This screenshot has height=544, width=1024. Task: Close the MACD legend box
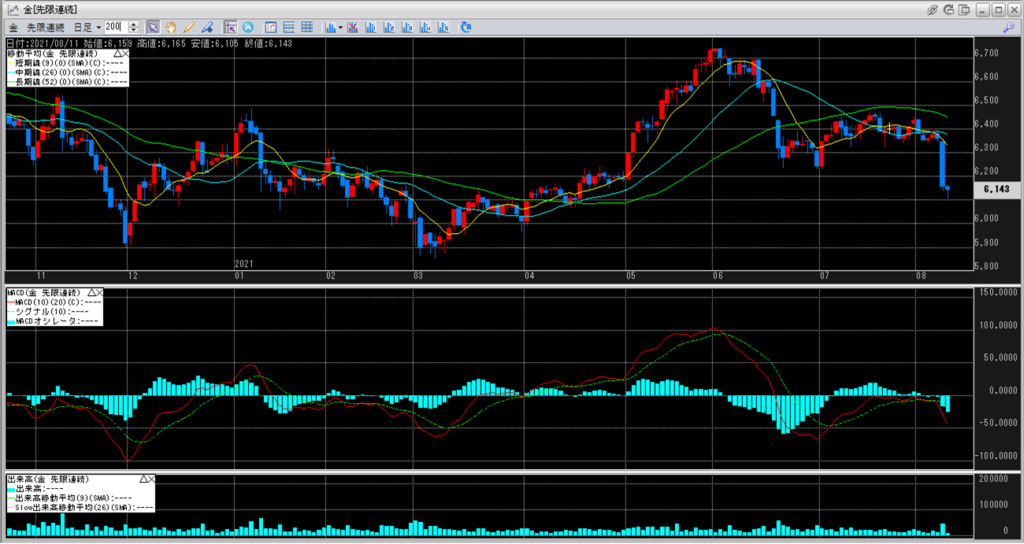[x=98, y=293]
